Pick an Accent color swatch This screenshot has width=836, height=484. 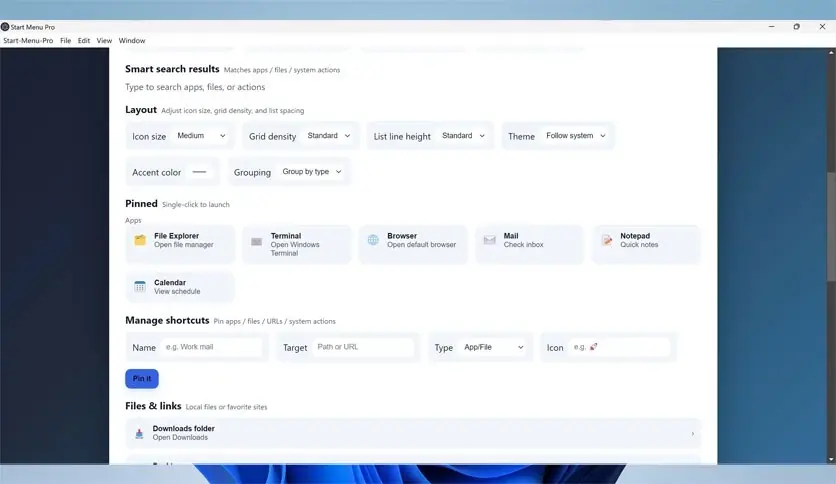coord(200,172)
